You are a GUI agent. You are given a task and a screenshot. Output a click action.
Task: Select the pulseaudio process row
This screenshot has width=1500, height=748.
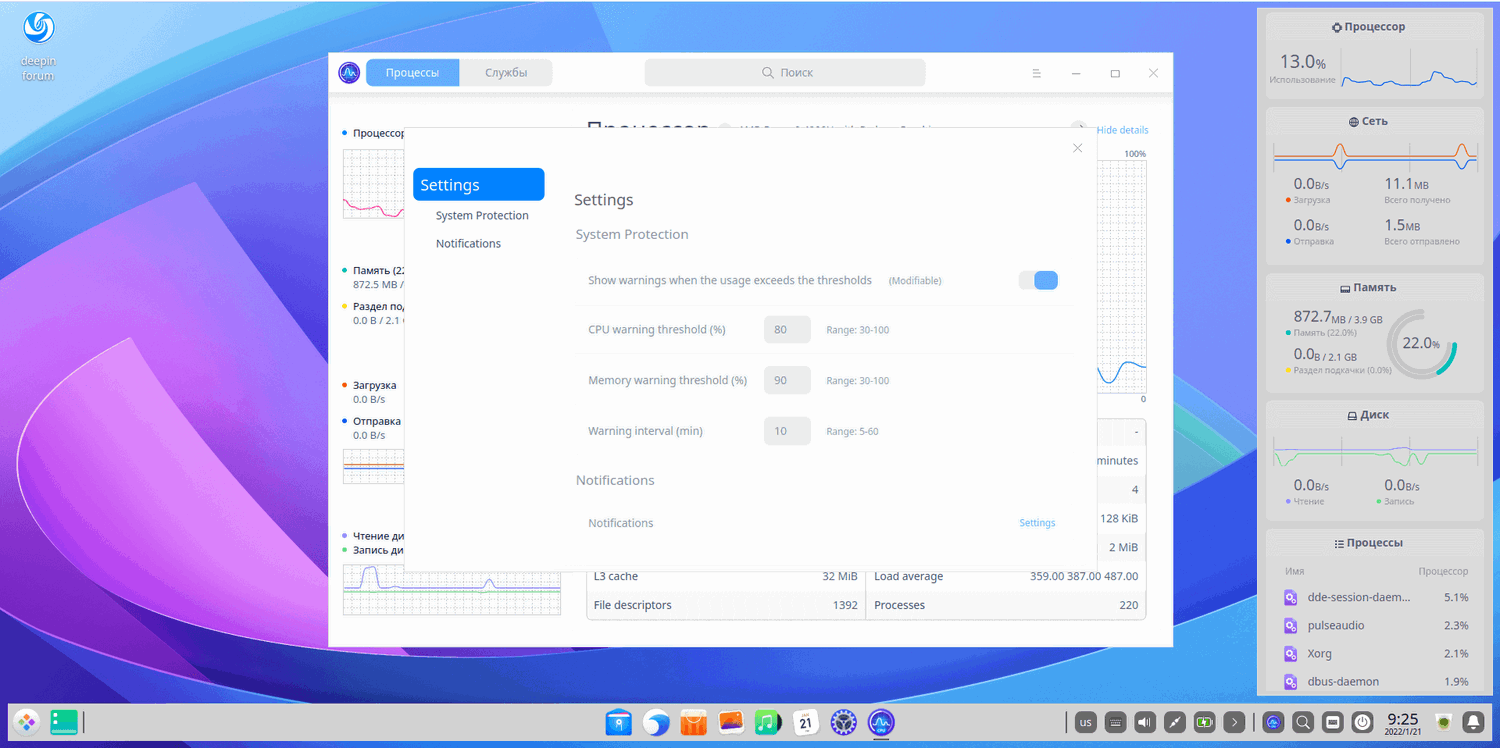[x=1376, y=626]
